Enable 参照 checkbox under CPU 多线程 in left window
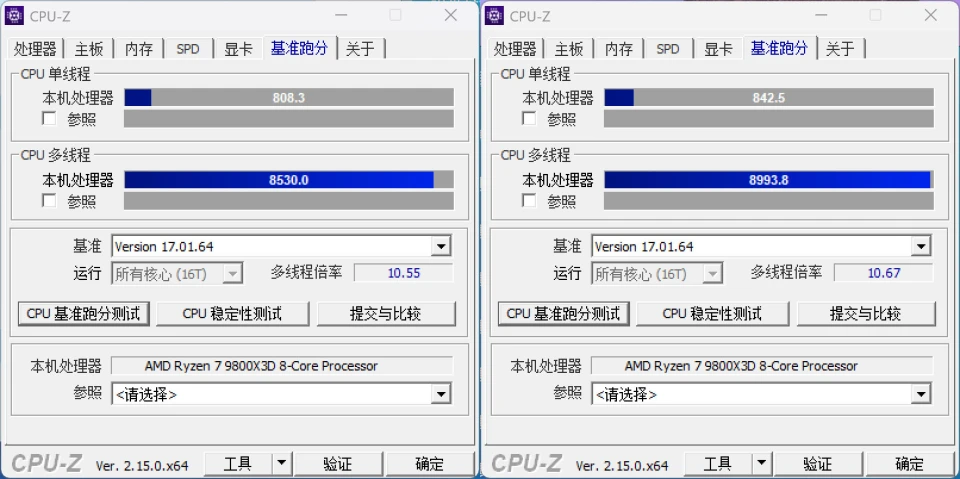The width and height of the screenshot is (960, 479). coord(49,200)
